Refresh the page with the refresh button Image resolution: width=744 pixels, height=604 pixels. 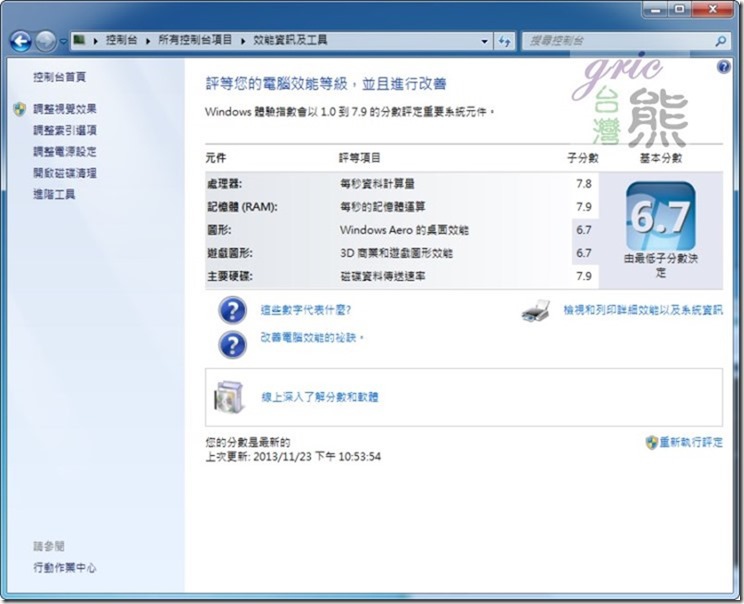tap(504, 41)
